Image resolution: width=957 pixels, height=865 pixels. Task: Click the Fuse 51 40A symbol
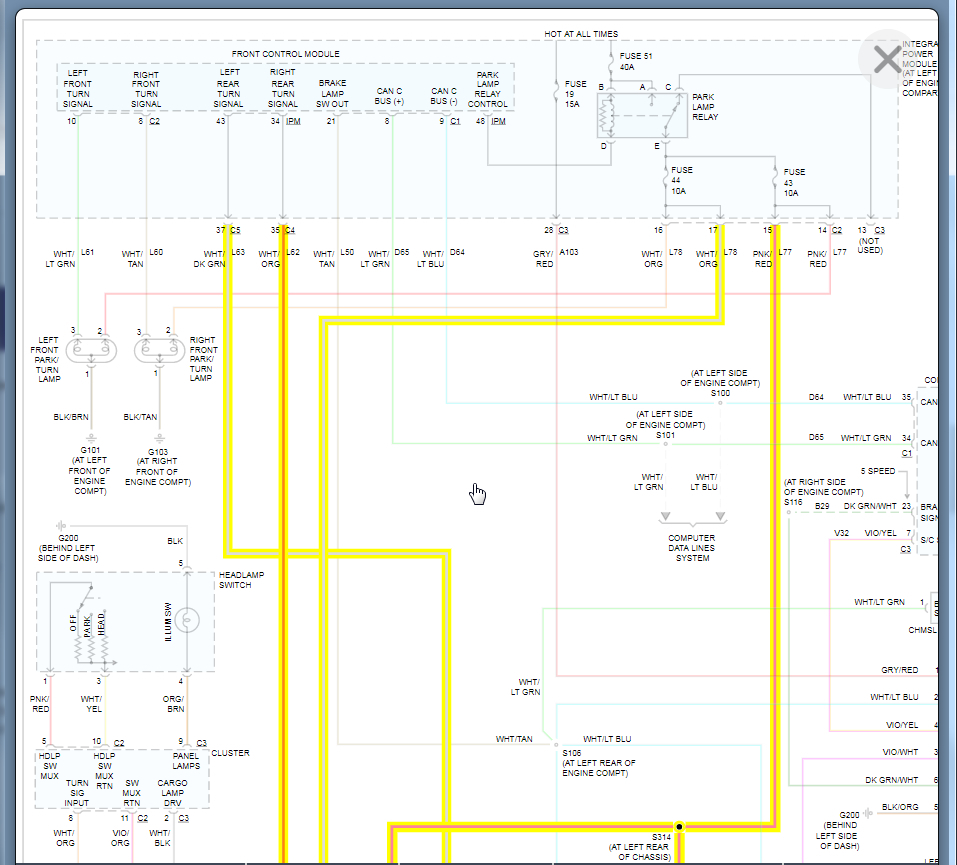[x=610, y=61]
